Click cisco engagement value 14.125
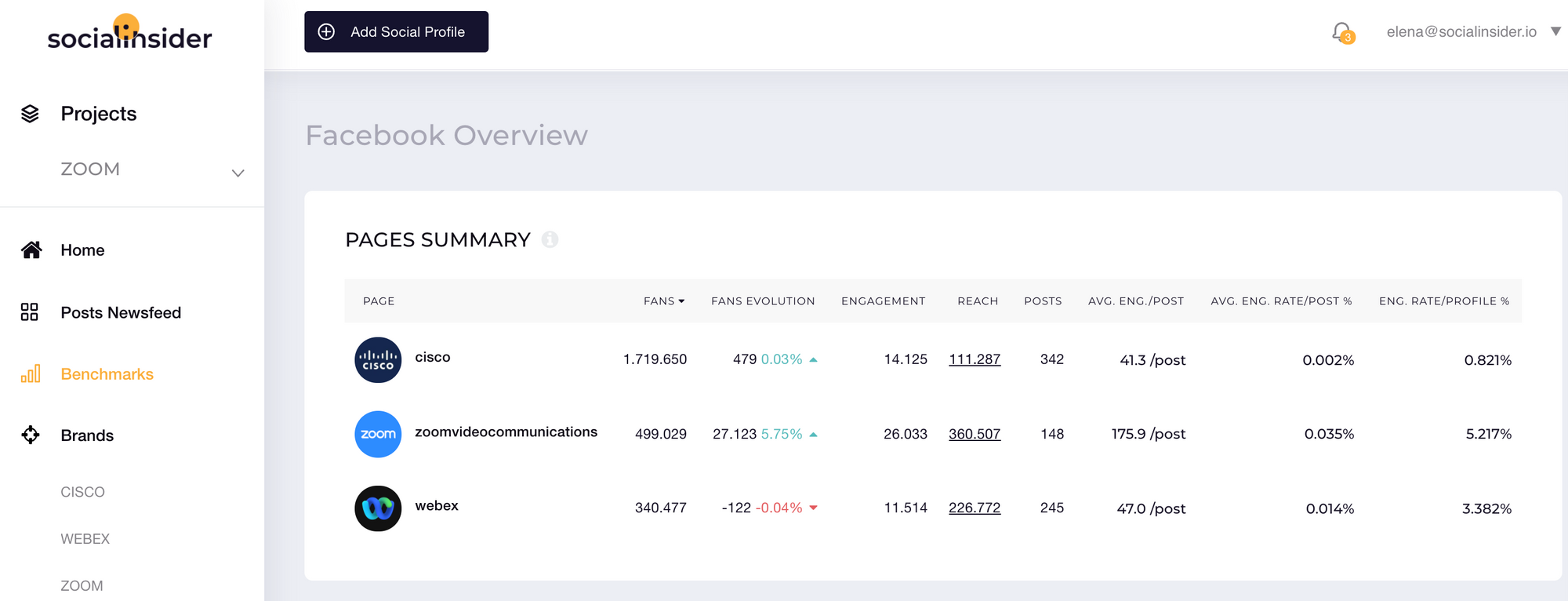The image size is (1568, 601). [x=906, y=359]
